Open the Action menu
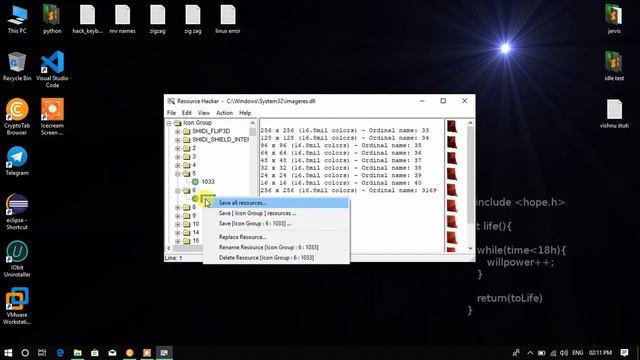 224,113
